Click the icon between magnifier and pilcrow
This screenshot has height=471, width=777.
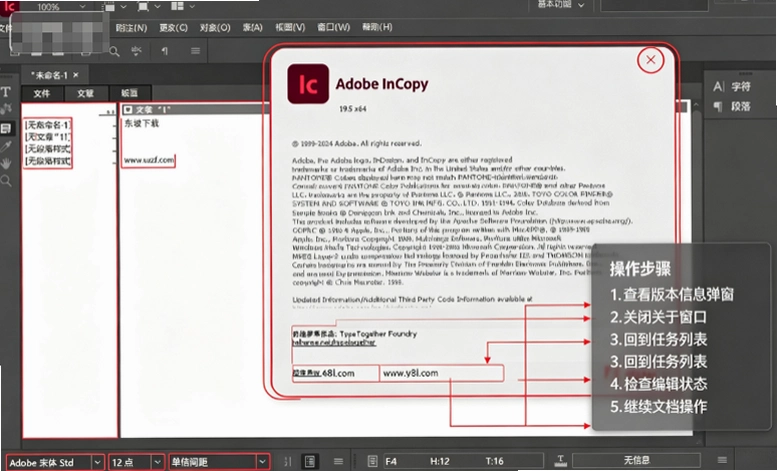(137, 51)
